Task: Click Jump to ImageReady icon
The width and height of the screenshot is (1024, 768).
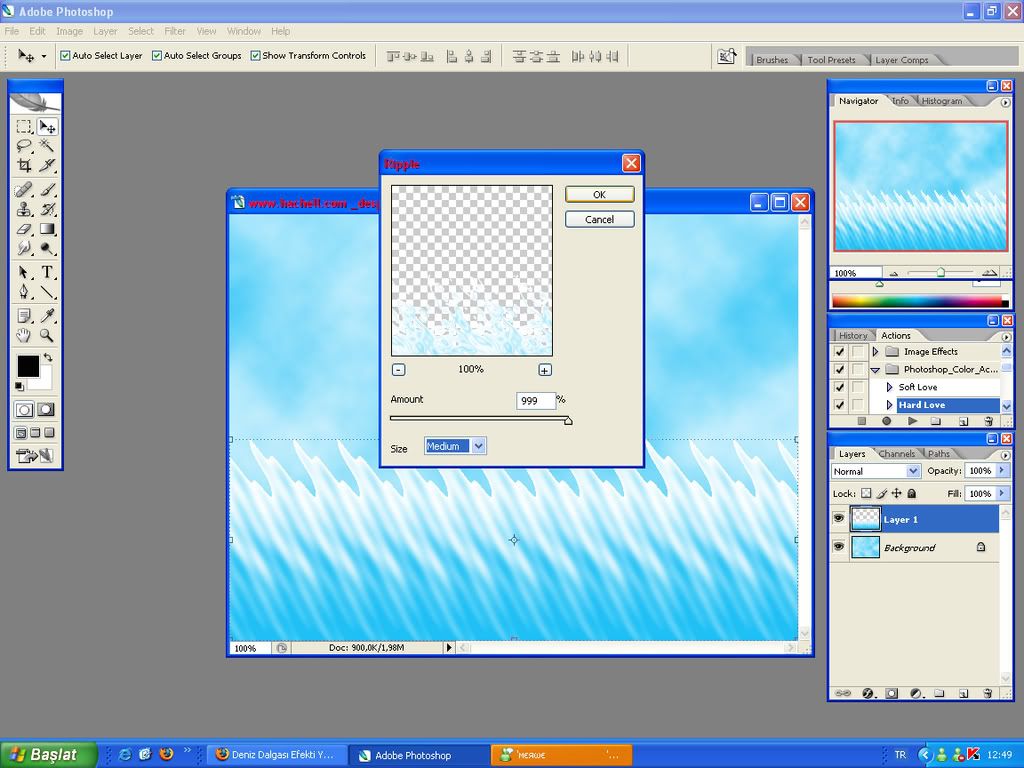Action: [27, 456]
